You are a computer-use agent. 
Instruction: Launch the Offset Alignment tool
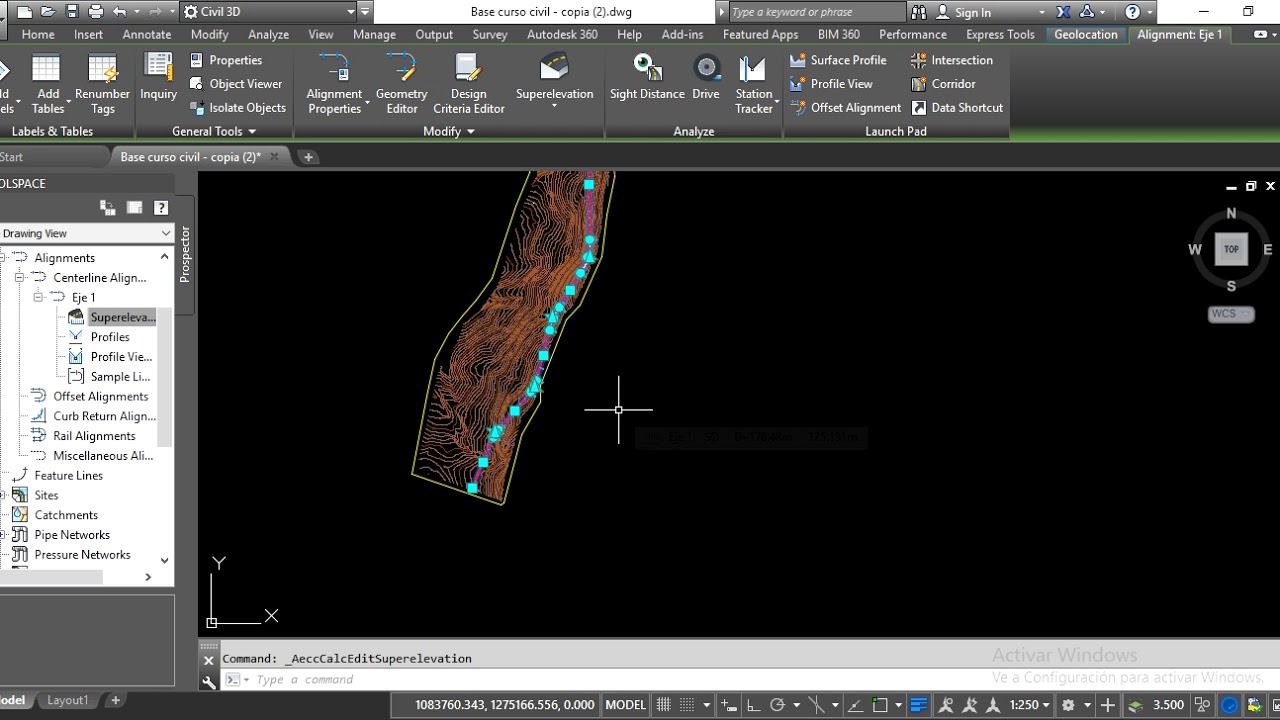[846, 108]
